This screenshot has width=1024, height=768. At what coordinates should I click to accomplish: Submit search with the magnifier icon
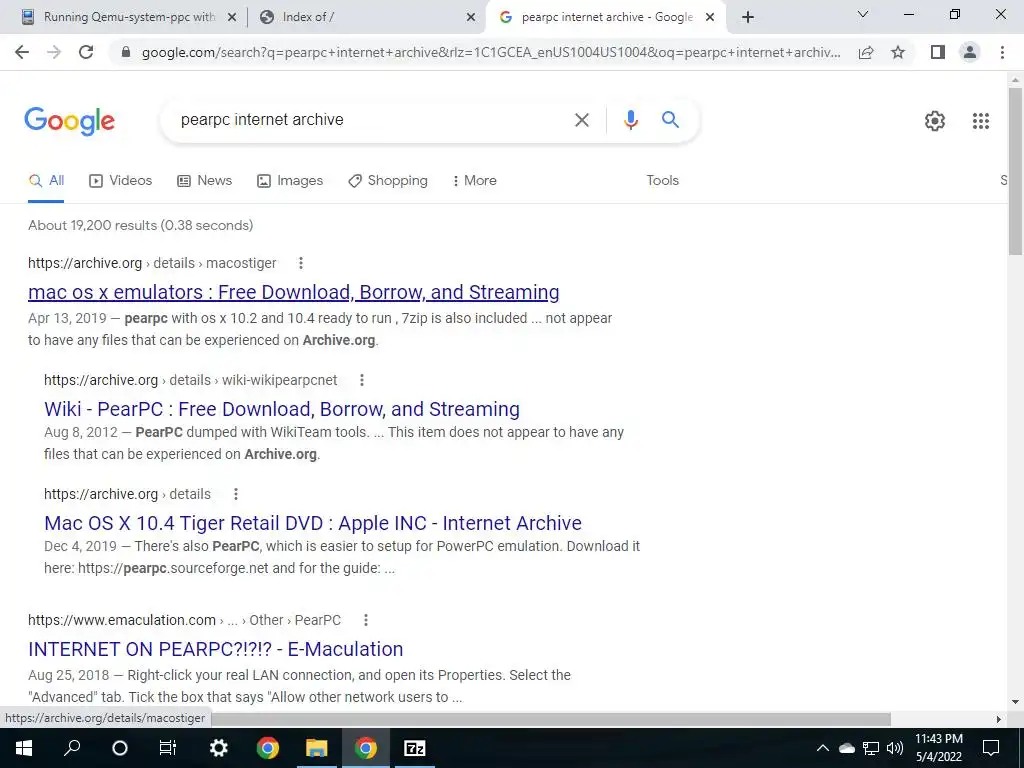point(670,120)
